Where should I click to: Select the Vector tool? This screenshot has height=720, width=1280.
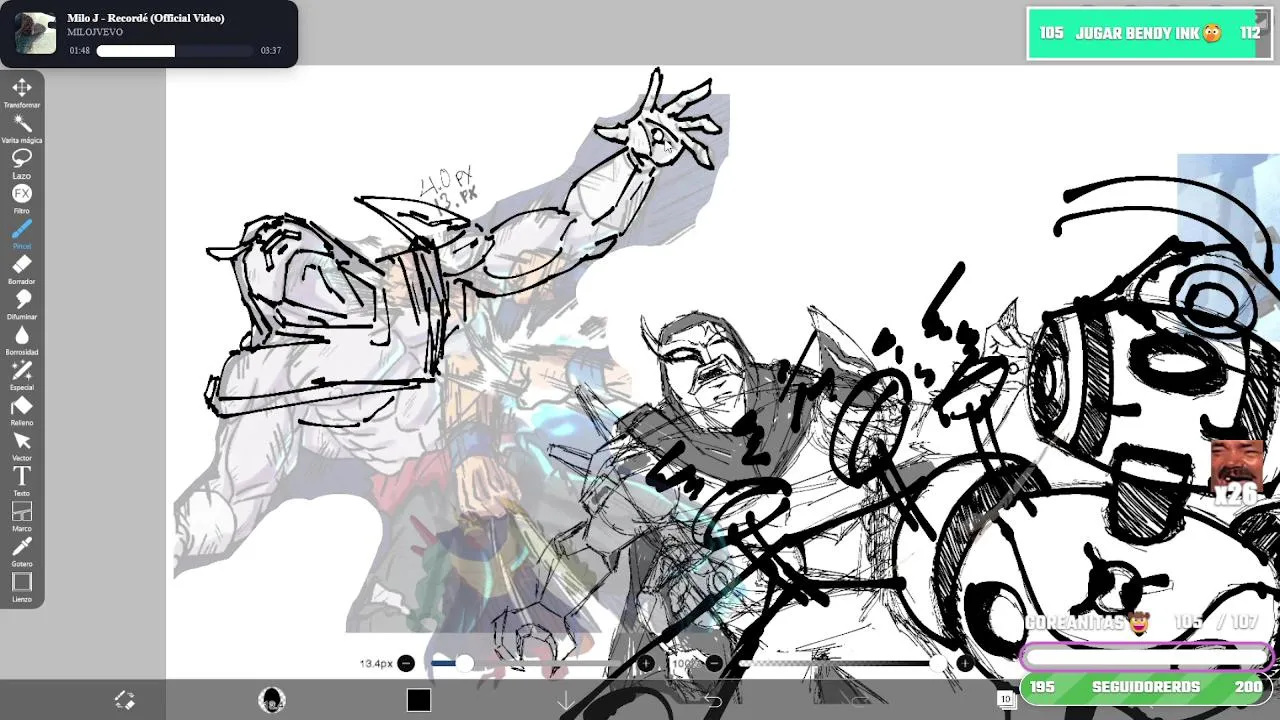tap(22, 446)
